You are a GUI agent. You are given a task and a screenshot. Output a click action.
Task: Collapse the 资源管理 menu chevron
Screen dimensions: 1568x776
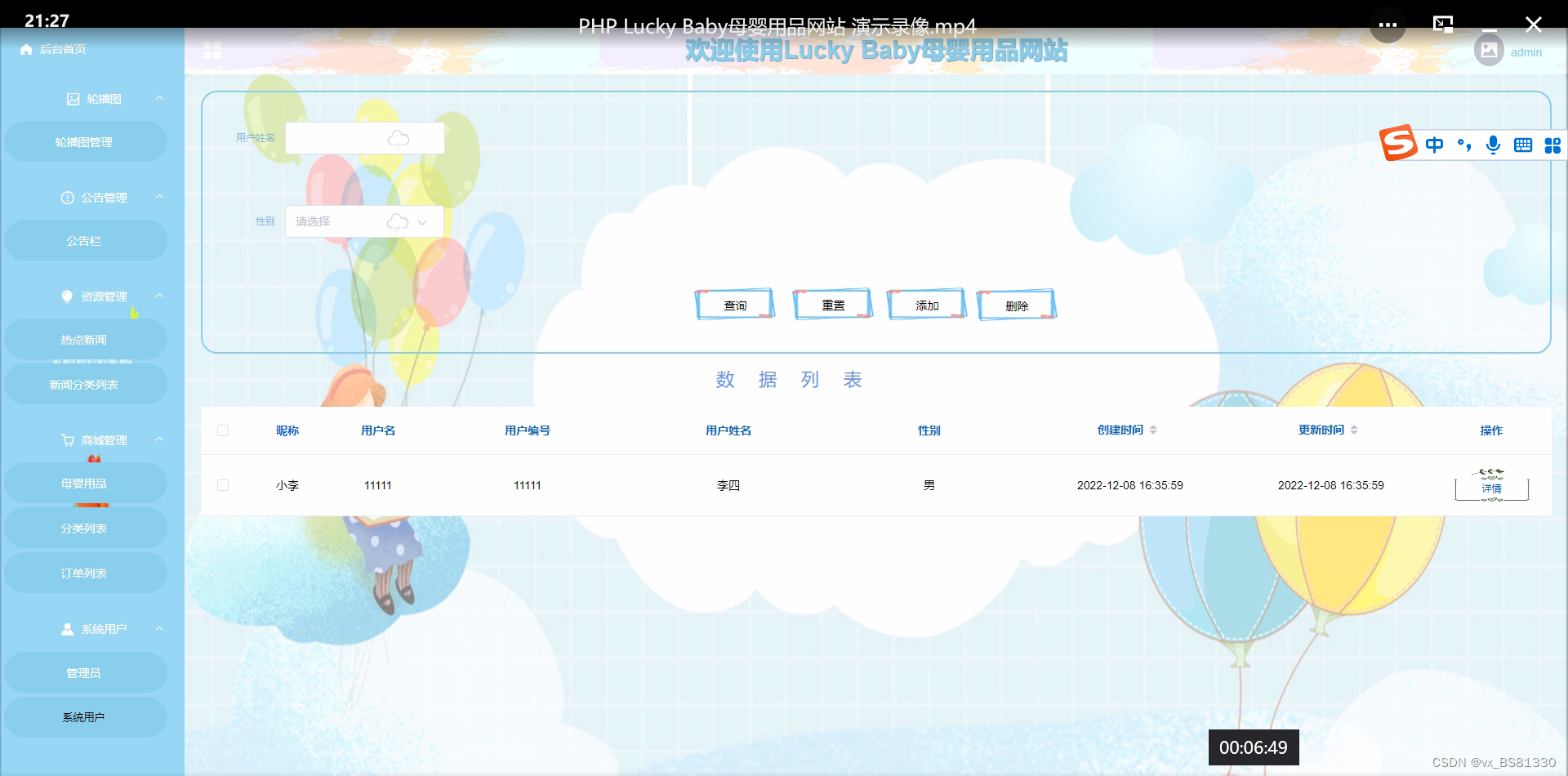[159, 296]
